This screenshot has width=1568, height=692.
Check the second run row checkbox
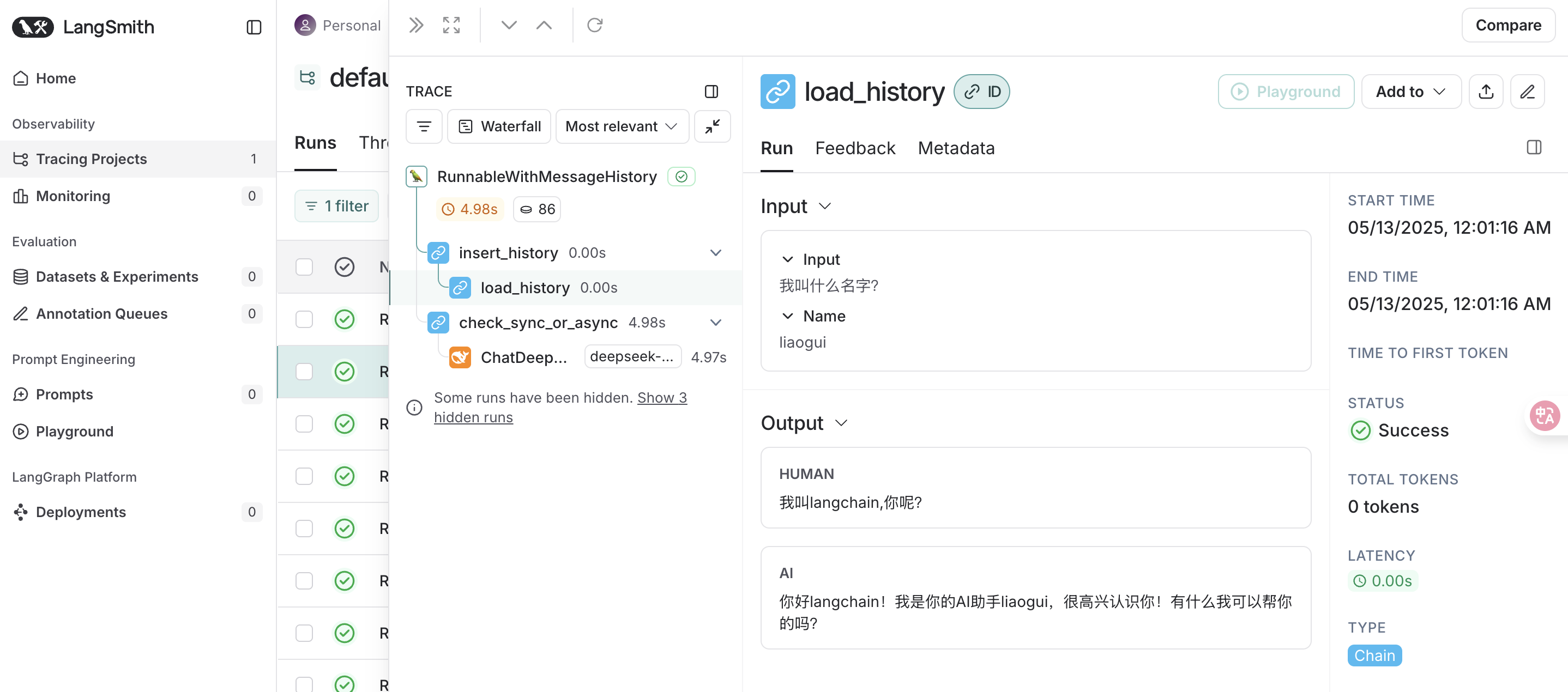click(304, 319)
